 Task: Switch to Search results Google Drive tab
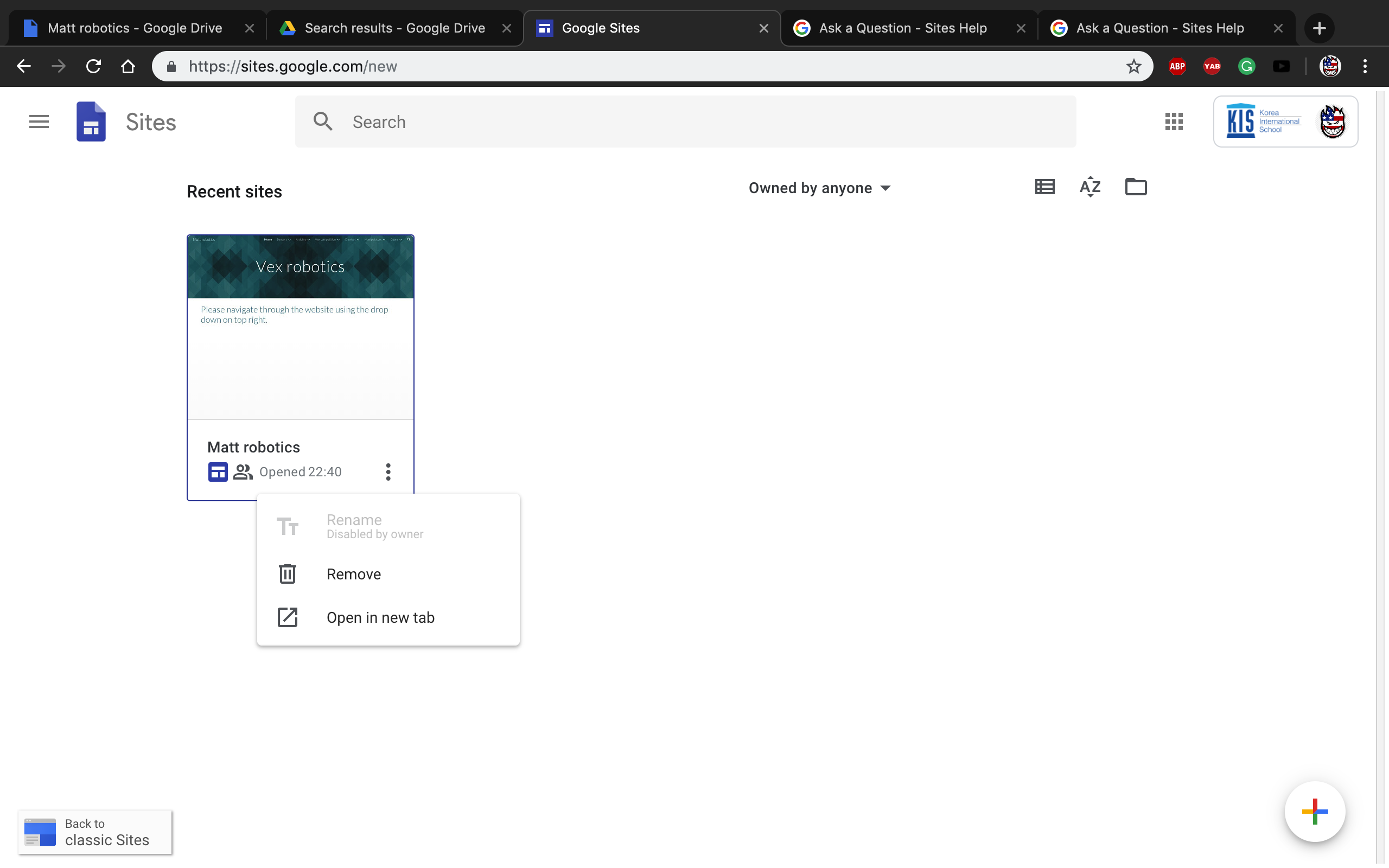click(394, 28)
